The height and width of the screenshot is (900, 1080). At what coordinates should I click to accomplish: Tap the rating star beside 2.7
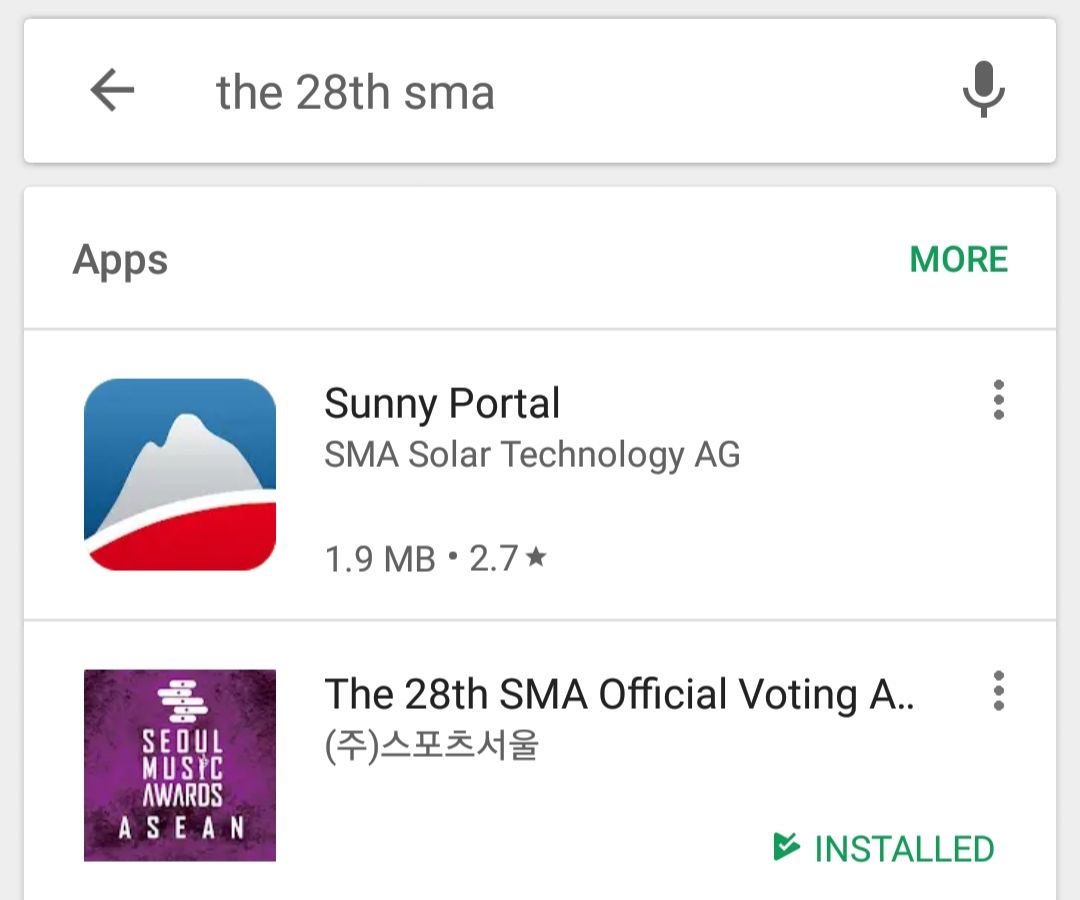pos(536,558)
